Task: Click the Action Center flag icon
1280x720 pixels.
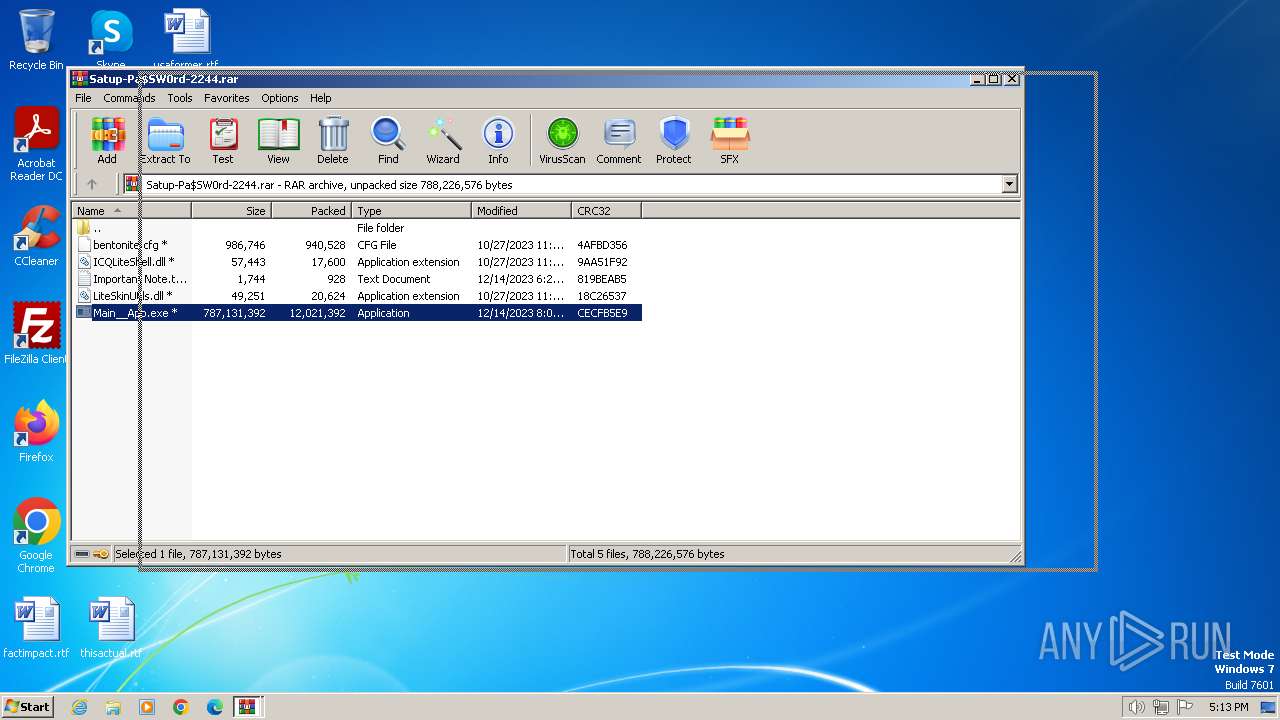Action: (x=1185, y=707)
